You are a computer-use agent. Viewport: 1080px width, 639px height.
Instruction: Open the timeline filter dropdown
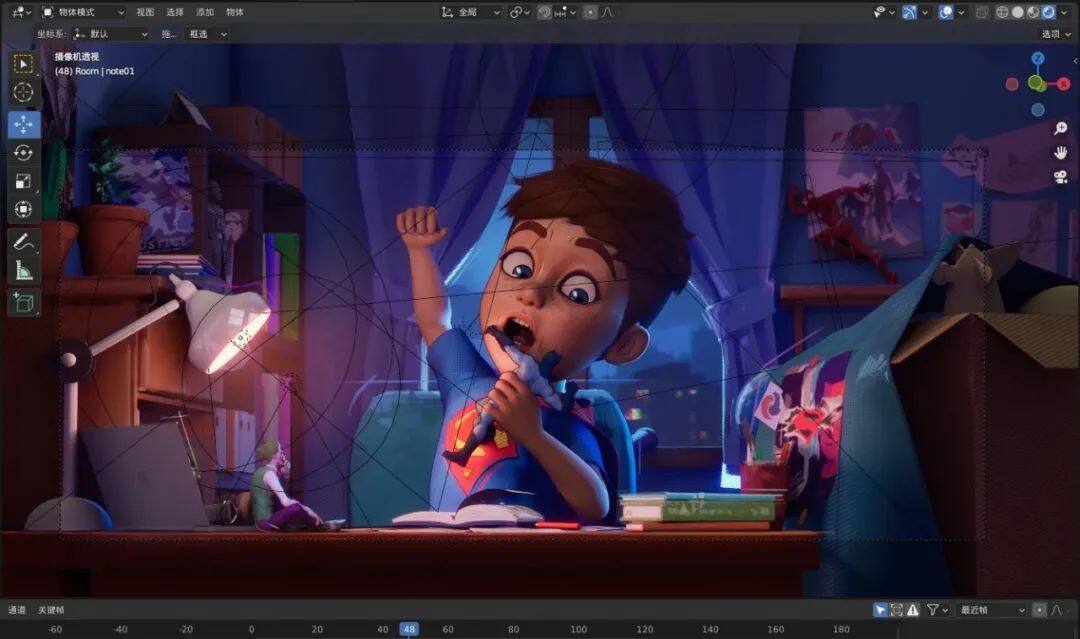pos(937,610)
